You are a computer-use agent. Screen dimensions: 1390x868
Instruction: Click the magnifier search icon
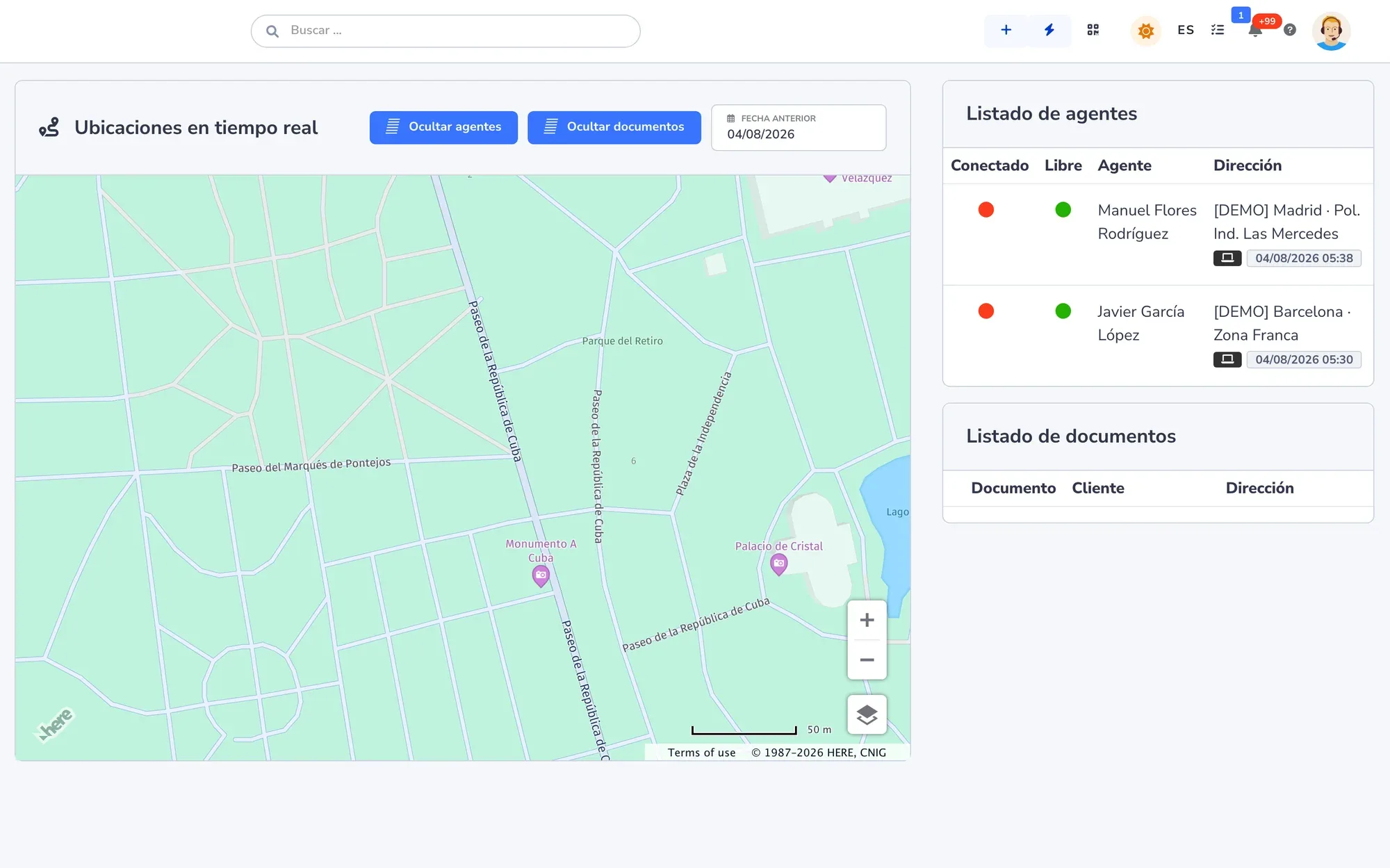click(272, 31)
